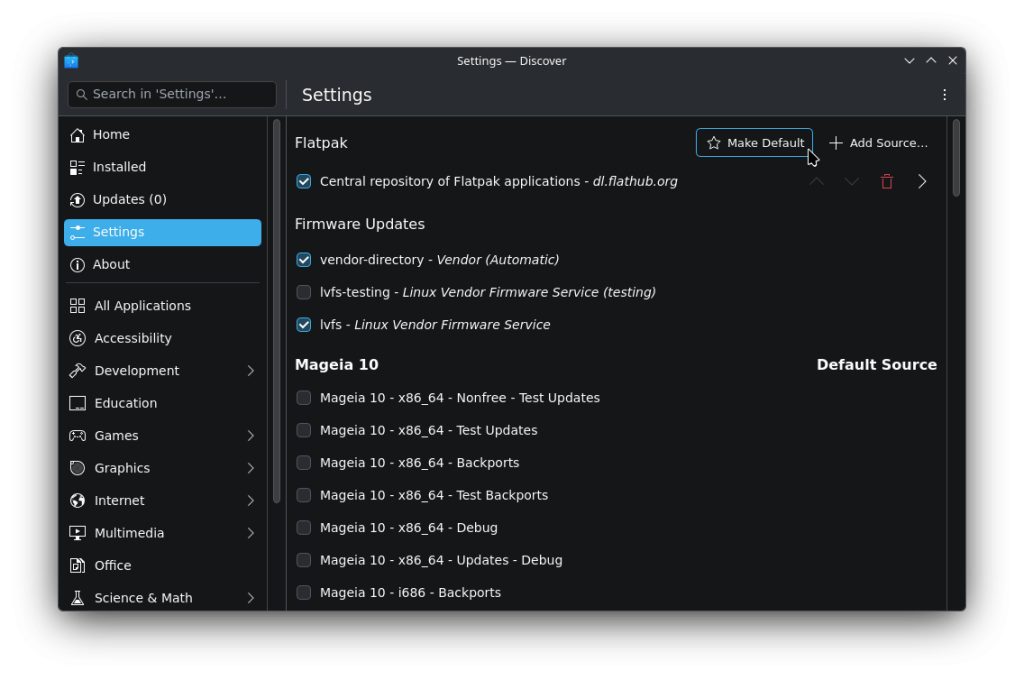Viewport: 1024px width, 680px height.
Task: Click 'Flatpak' section heading
Action: [x=321, y=143]
